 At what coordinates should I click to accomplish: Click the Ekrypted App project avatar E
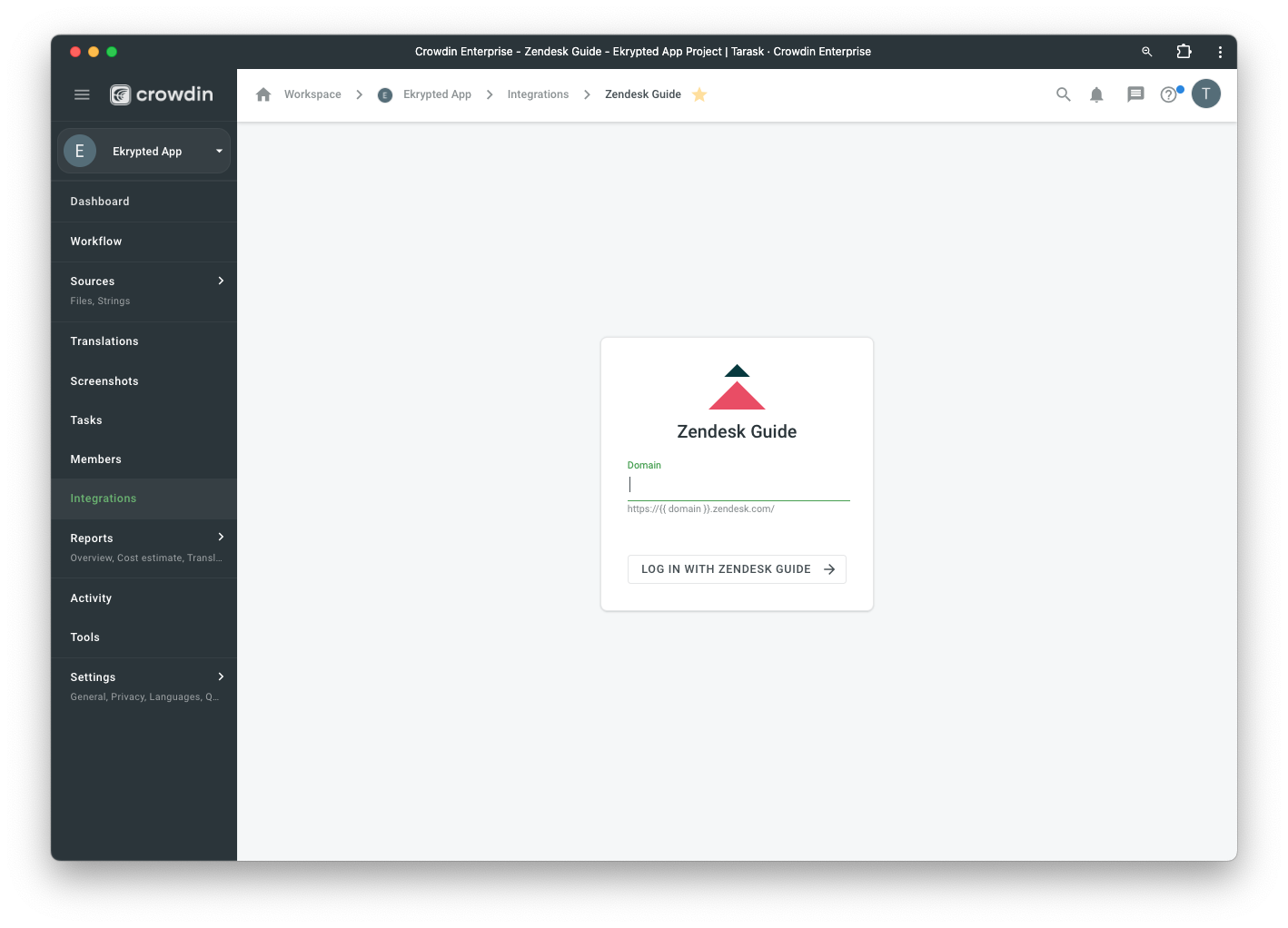point(80,151)
